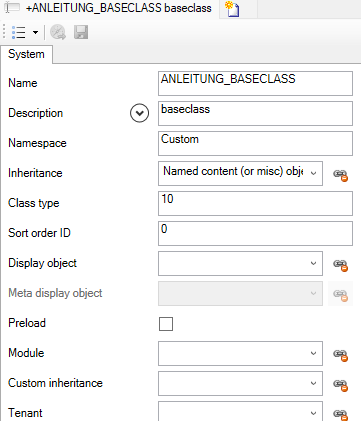Image resolution: width=361 pixels, height=421 pixels.
Task: Click the new document icon tab
Action: [232, 9]
